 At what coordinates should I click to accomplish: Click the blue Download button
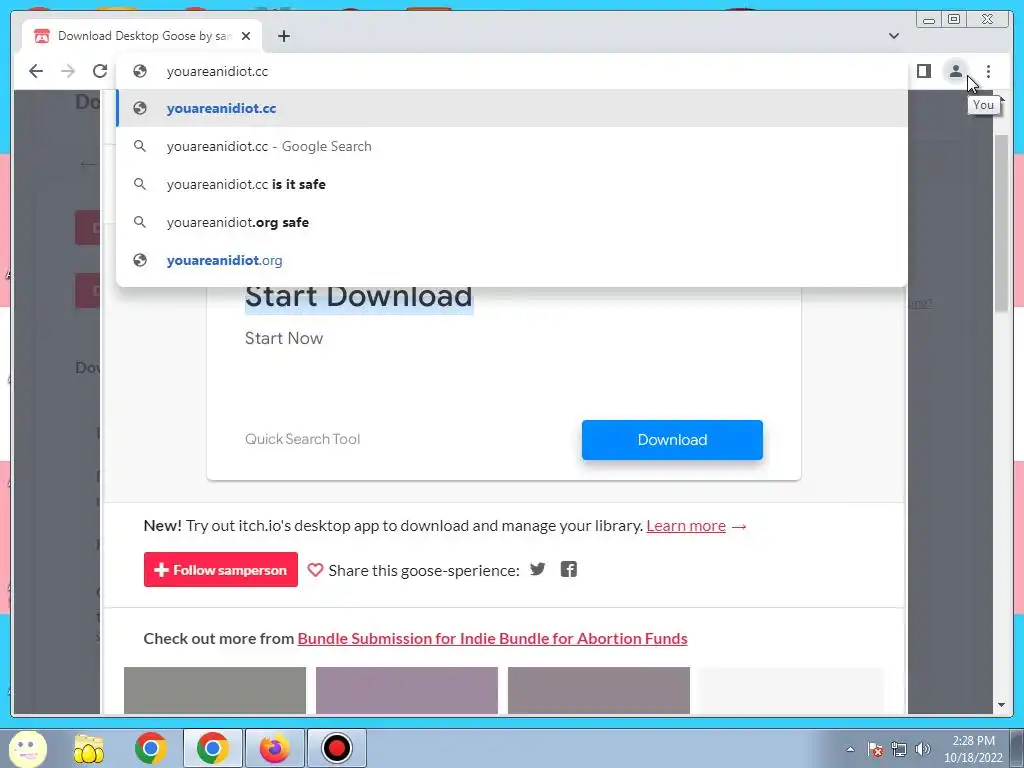[672, 440]
